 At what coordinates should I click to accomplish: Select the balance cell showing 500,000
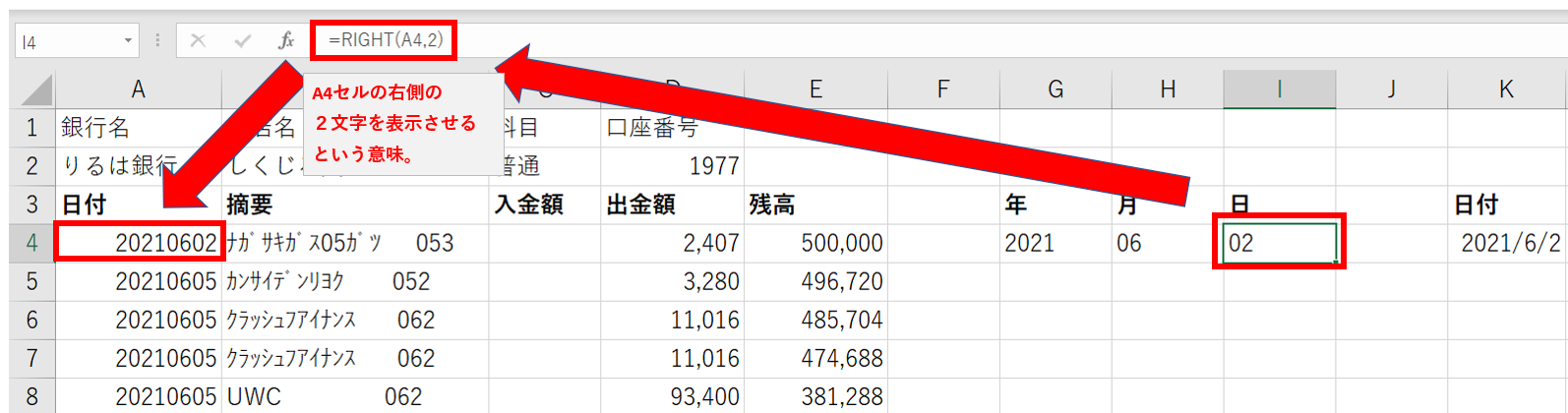coord(815,243)
